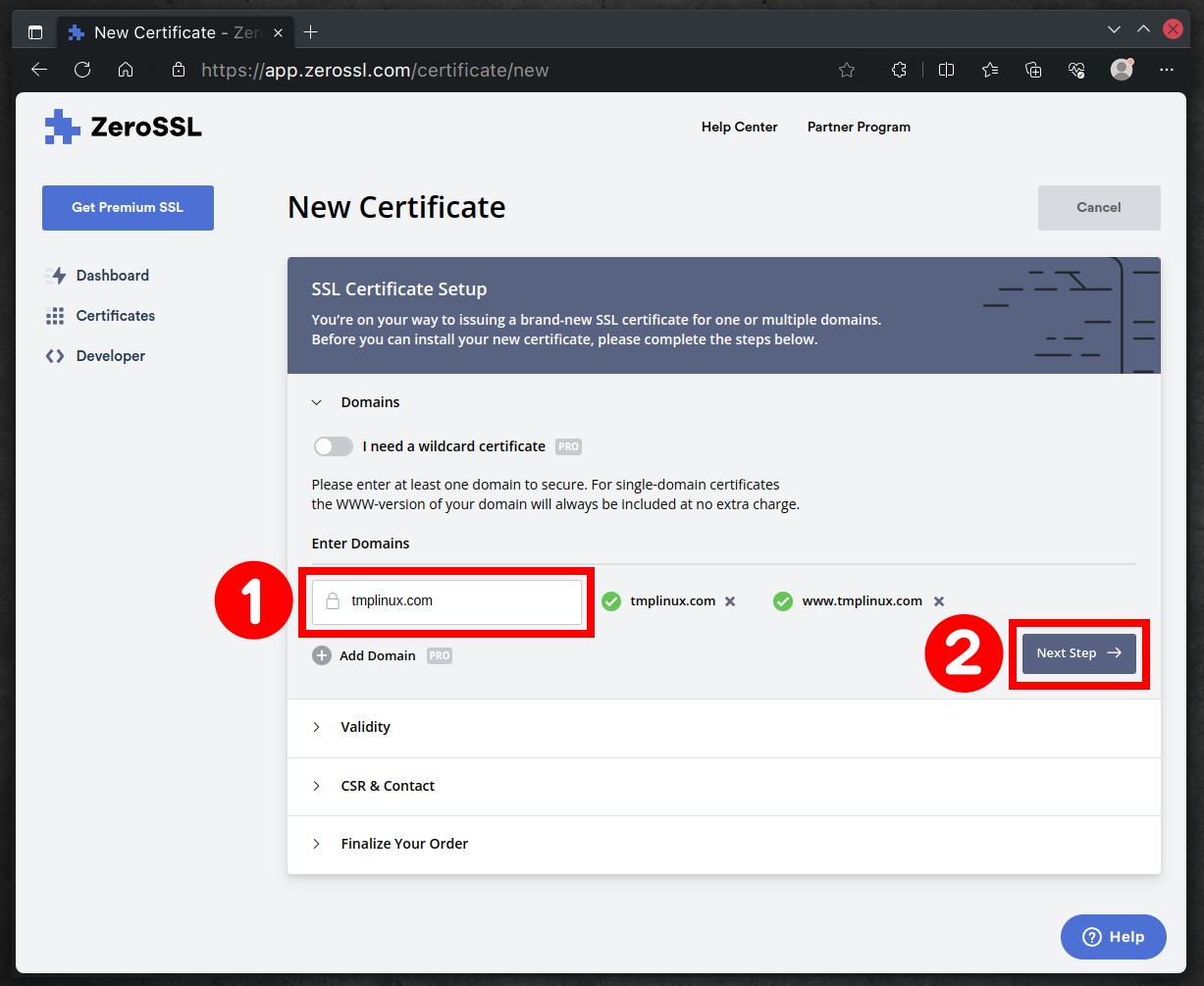The image size is (1204, 986).
Task: Click the domain input field
Action: coord(446,601)
